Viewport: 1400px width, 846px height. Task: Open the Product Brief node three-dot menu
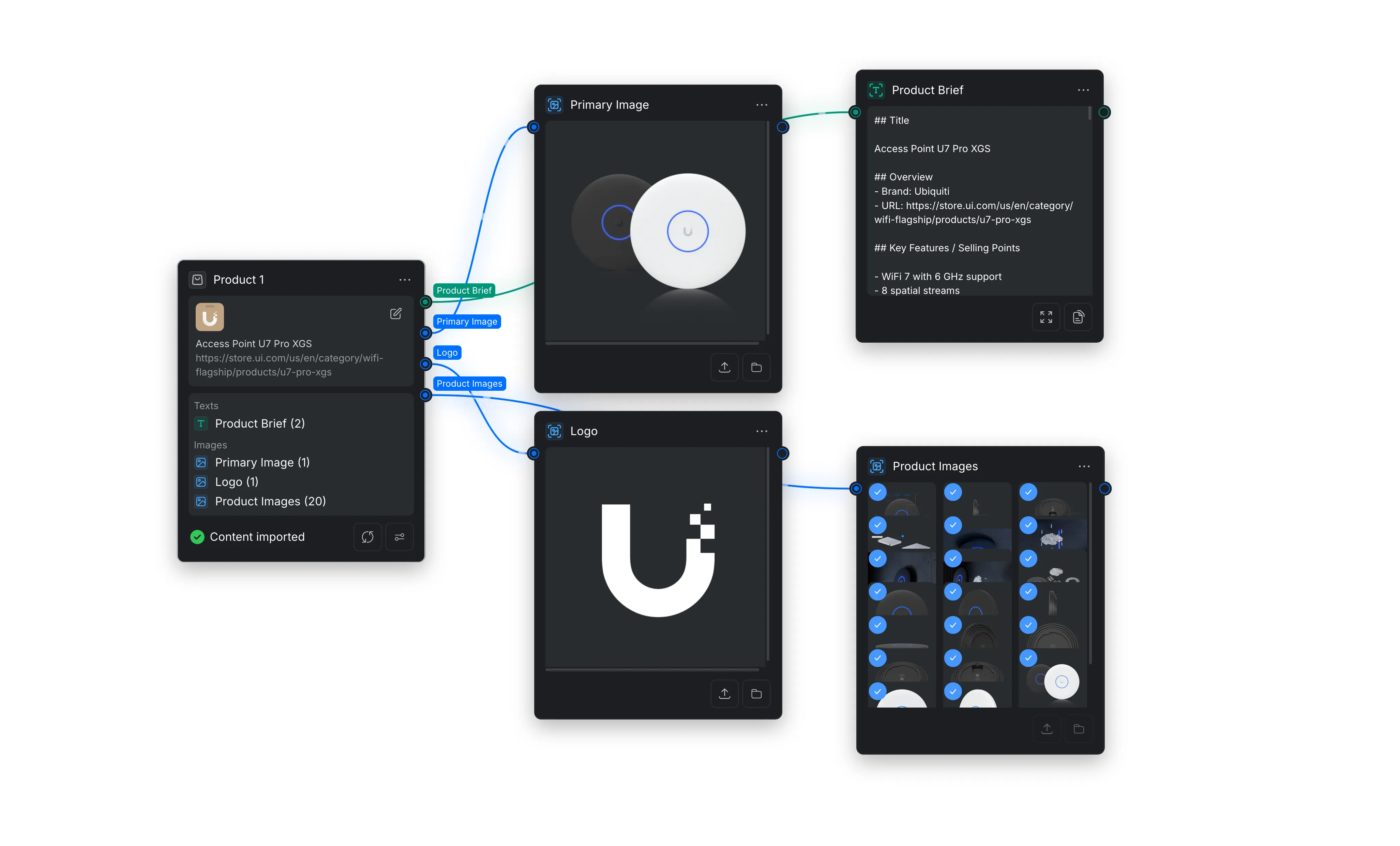[1083, 90]
